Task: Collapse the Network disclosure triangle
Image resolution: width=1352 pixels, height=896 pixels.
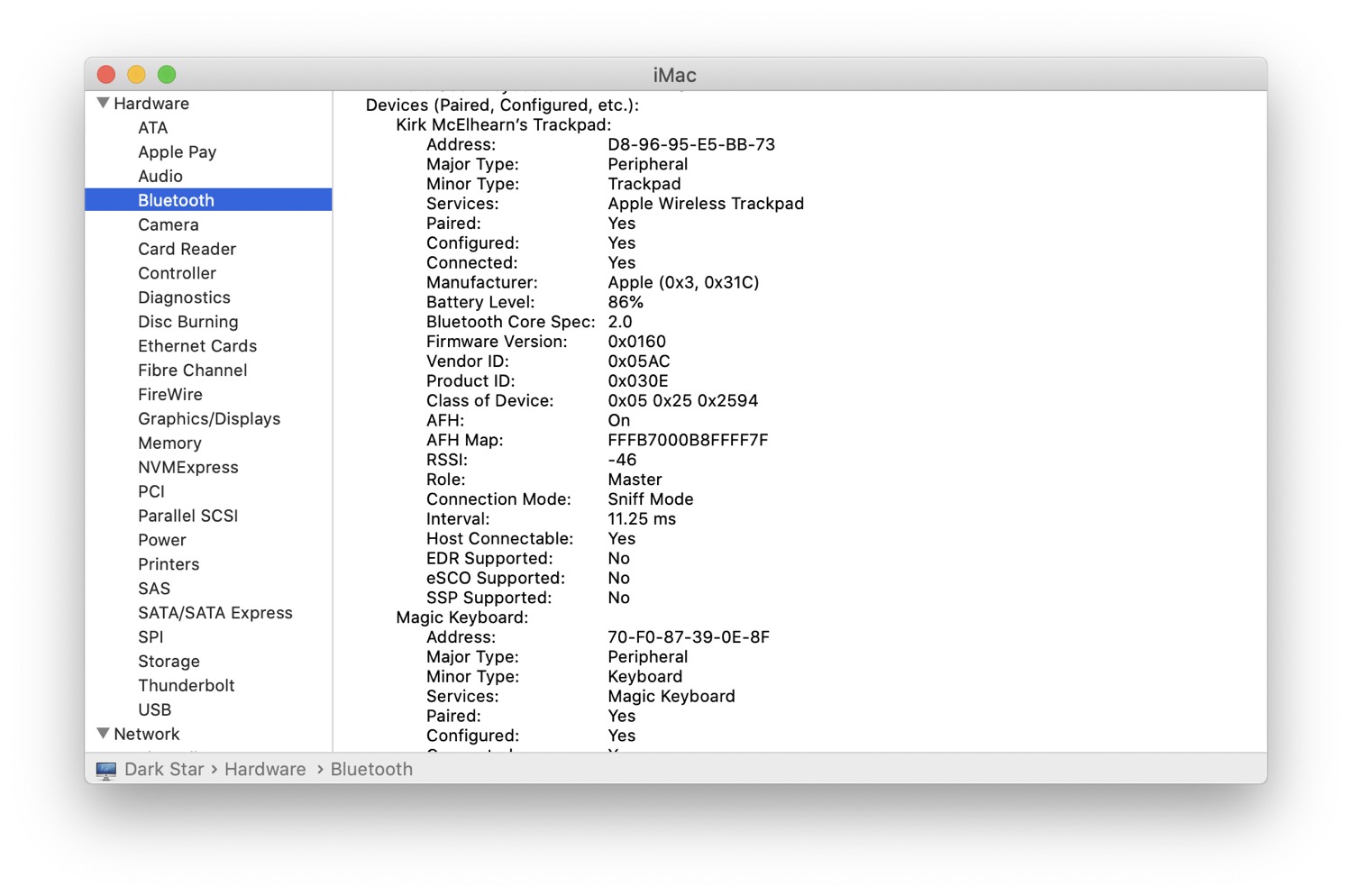Action: tap(103, 733)
